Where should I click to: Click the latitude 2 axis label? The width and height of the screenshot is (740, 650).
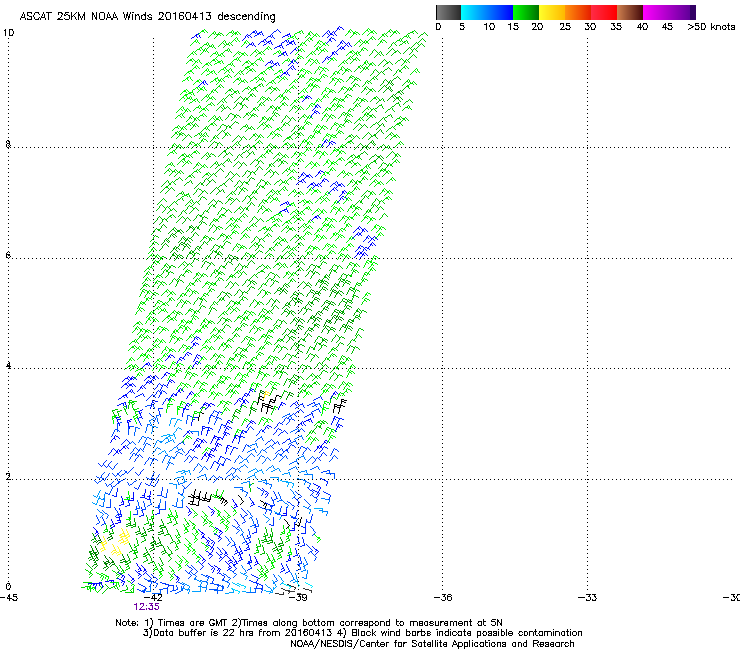point(8,476)
